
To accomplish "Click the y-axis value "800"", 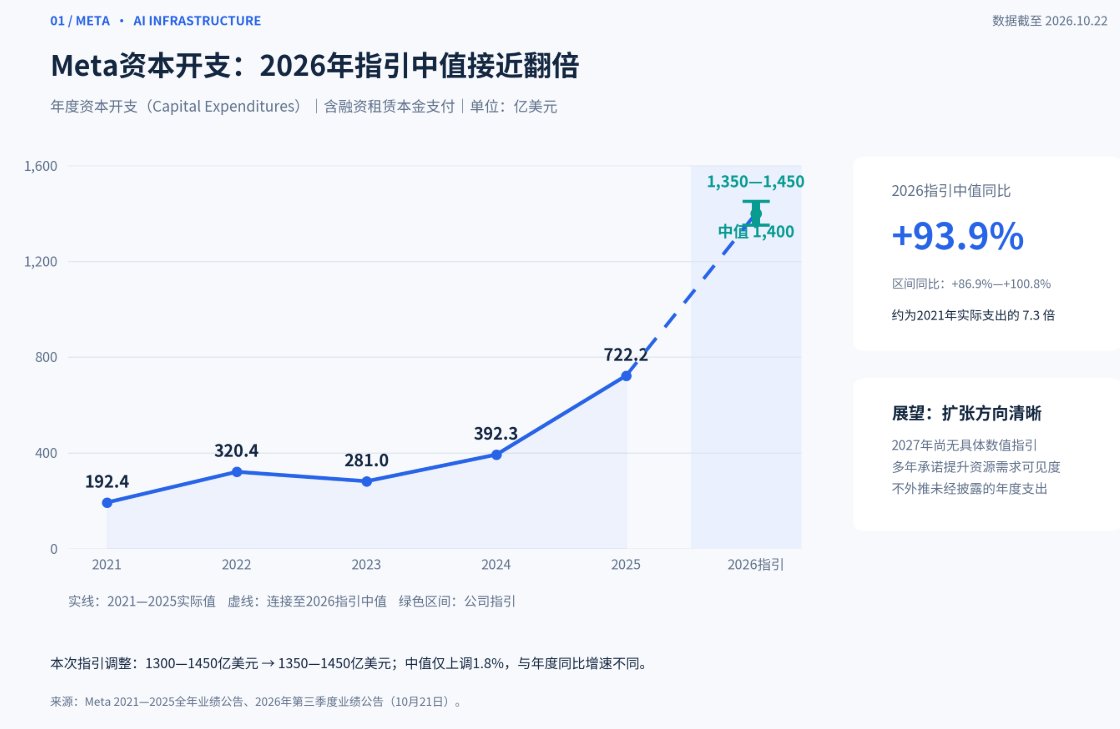I will (x=46, y=357).
